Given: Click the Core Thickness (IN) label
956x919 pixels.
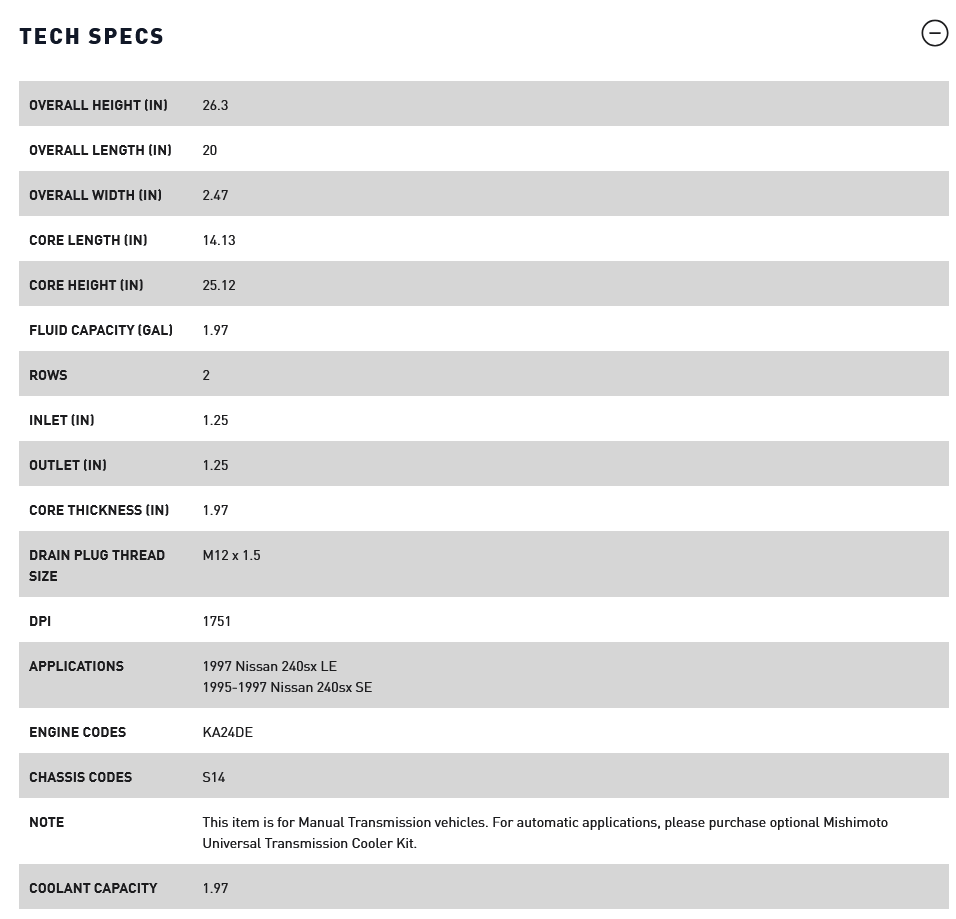Looking at the screenshot, I should click(x=99, y=510).
